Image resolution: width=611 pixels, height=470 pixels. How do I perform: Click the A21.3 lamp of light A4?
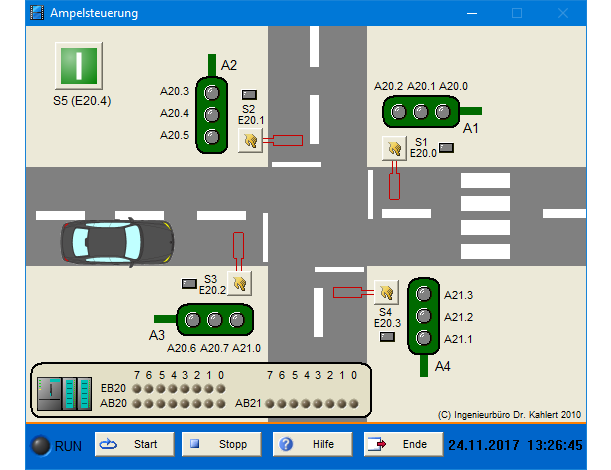(424, 294)
